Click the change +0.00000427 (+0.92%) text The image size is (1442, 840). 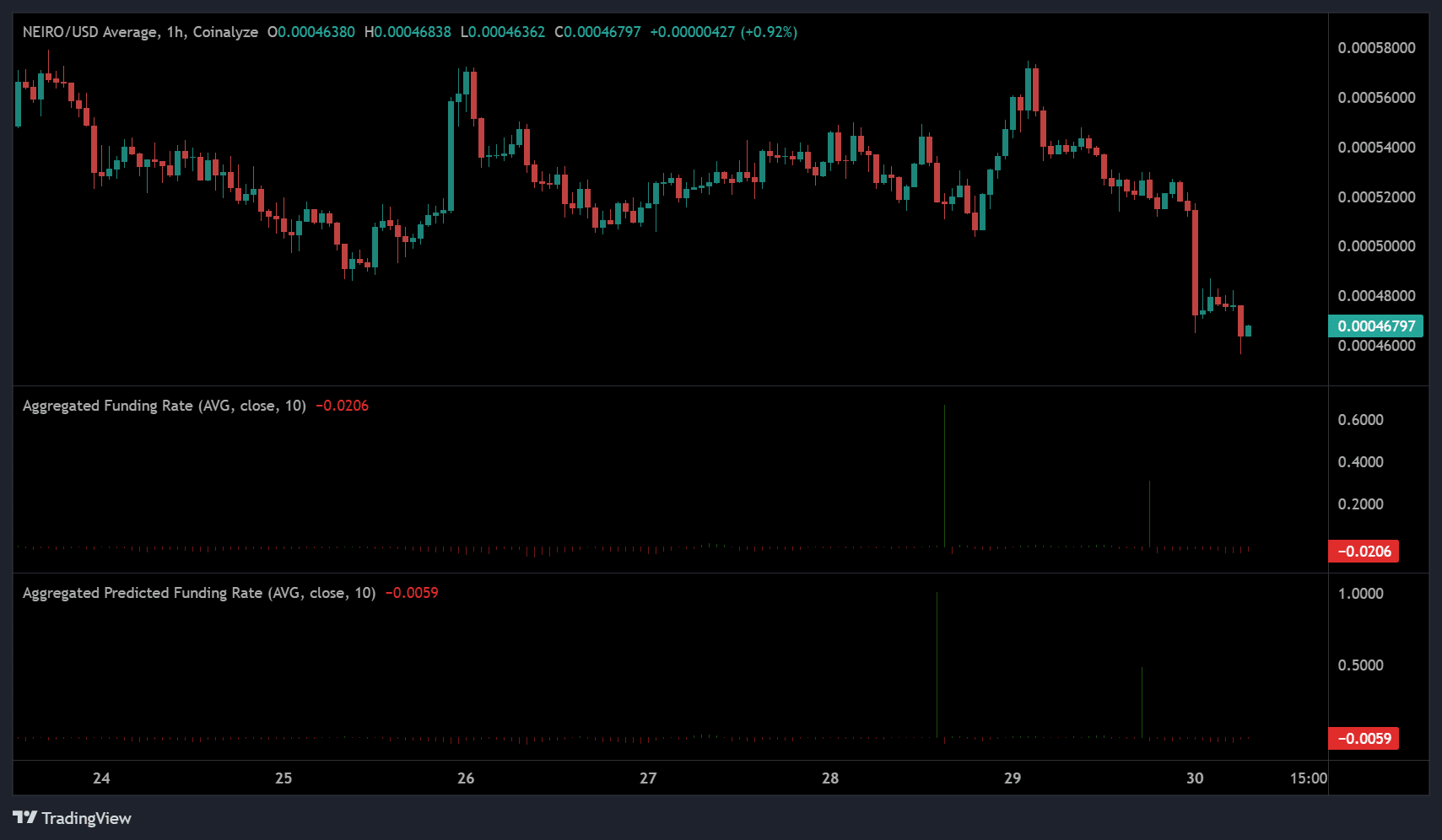[x=723, y=32]
